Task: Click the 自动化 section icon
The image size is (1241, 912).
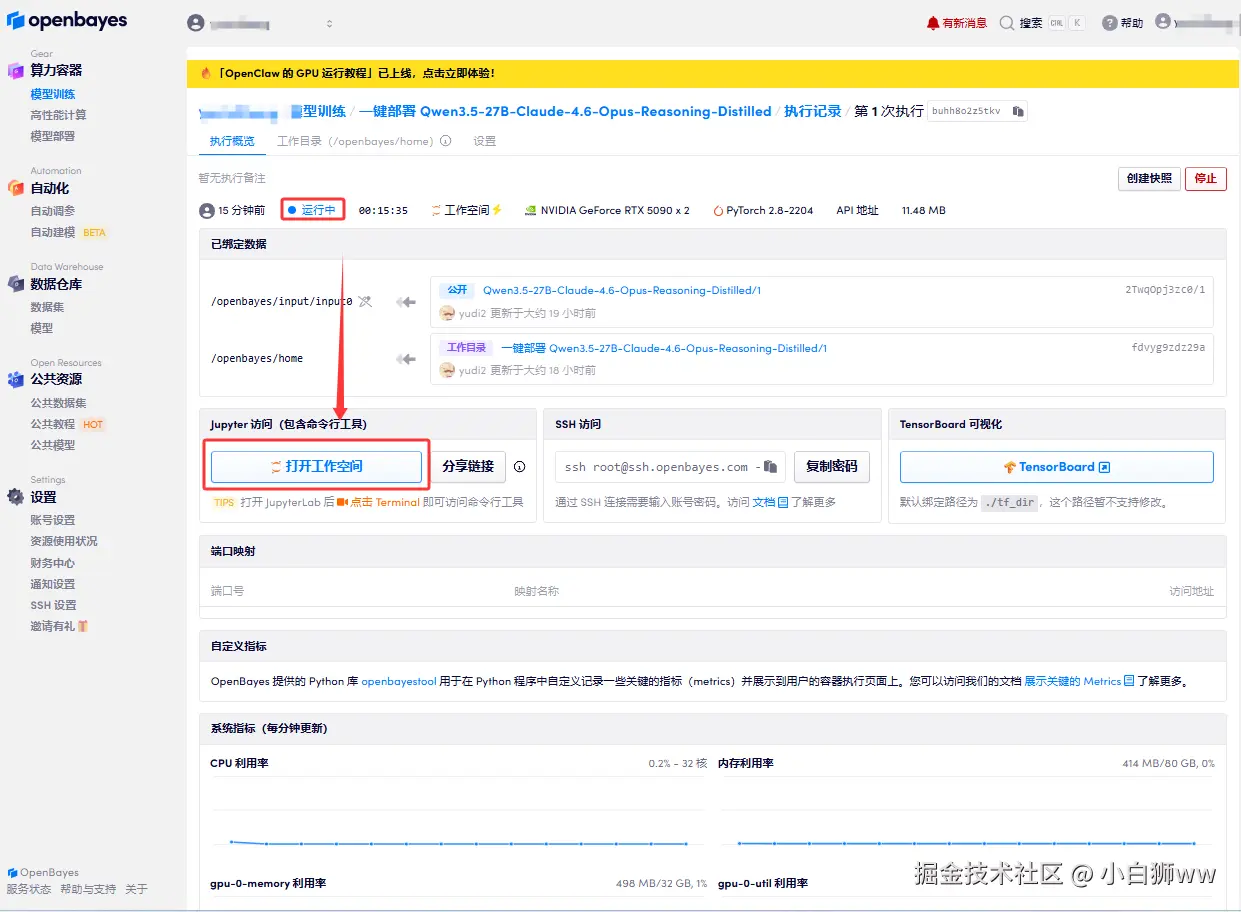Action: (15, 187)
